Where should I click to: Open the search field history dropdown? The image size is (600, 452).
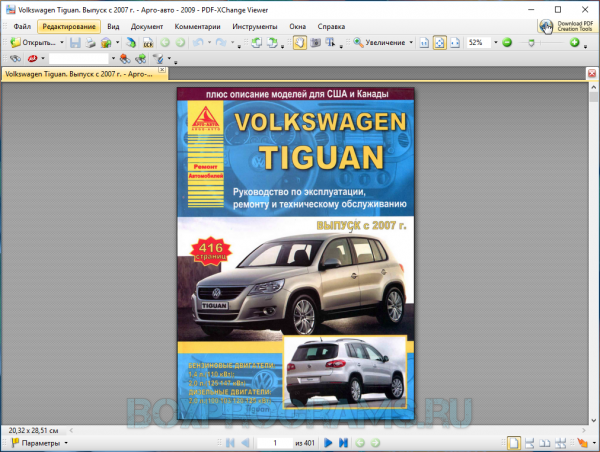tap(113, 59)
